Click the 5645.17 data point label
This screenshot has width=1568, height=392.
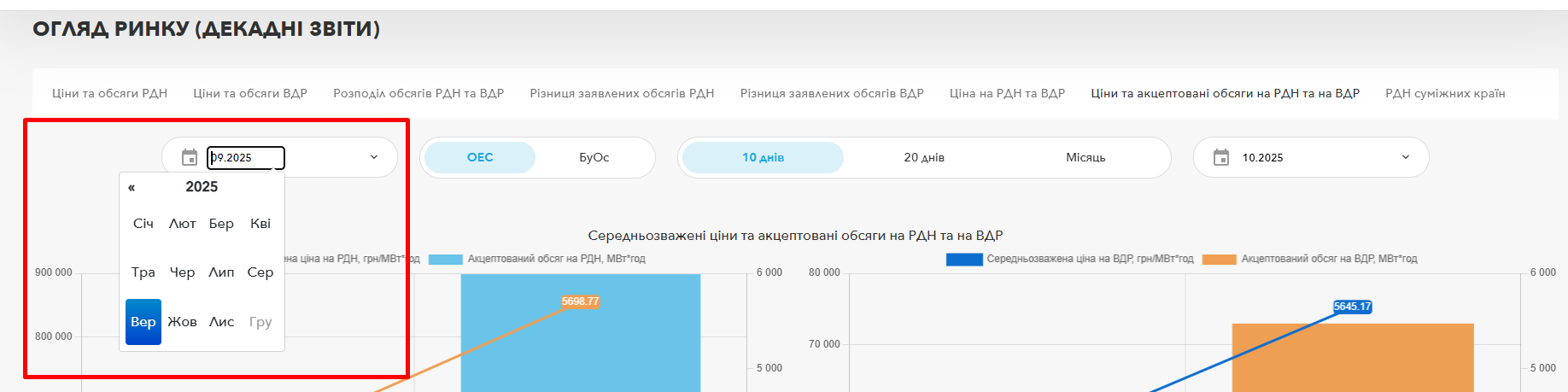(x=1352, y=307)
